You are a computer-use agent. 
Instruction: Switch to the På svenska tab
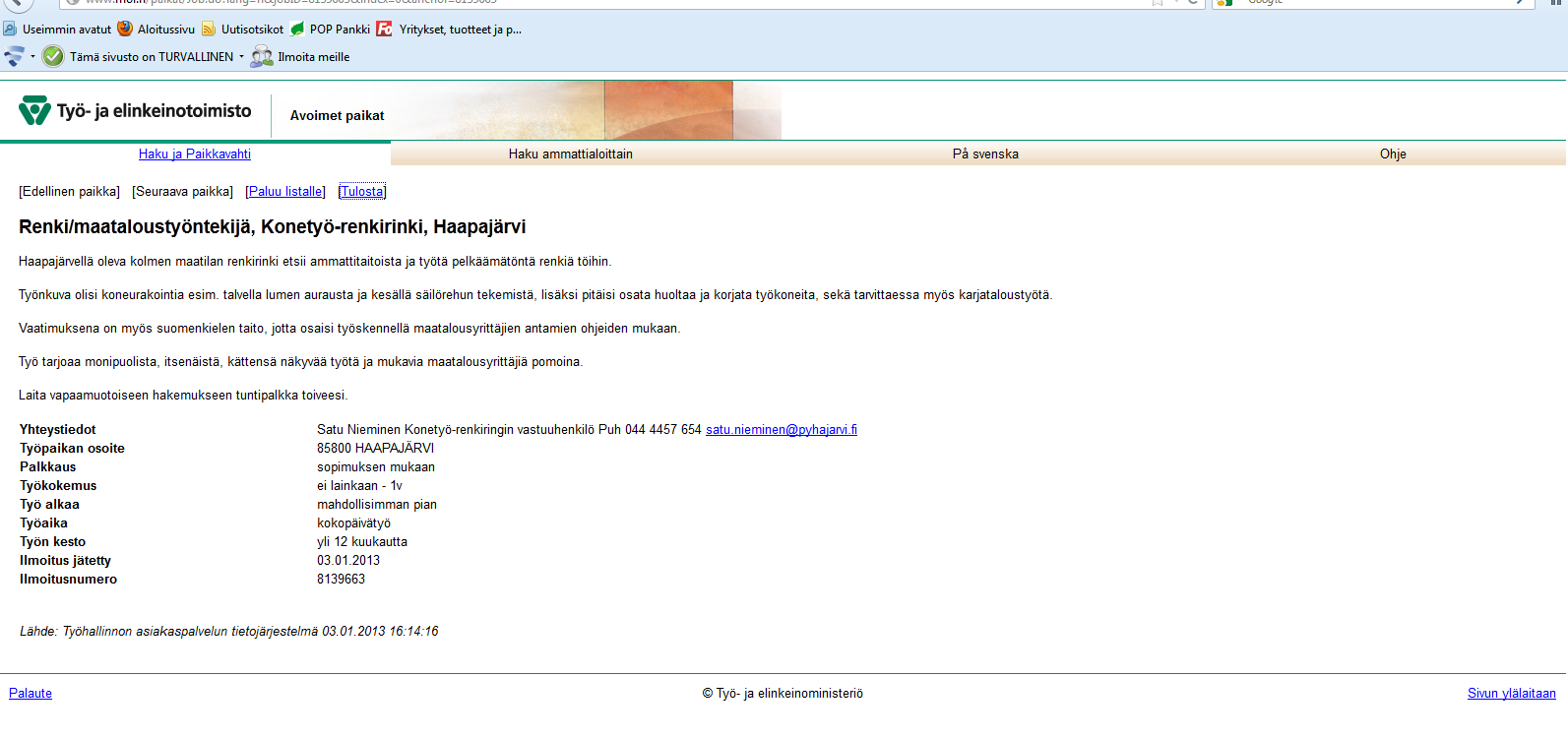(x=985, y=154)
